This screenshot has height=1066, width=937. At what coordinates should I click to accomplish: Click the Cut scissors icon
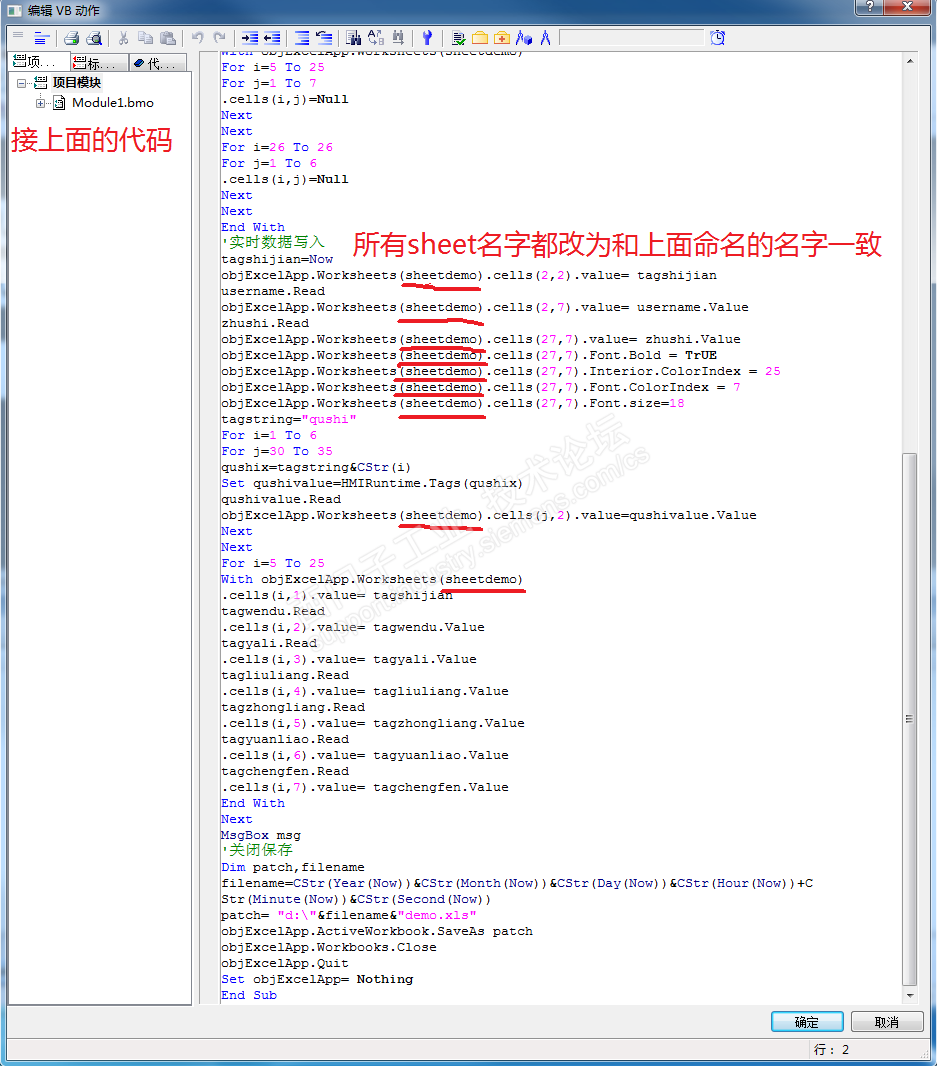tap(123, 38)
